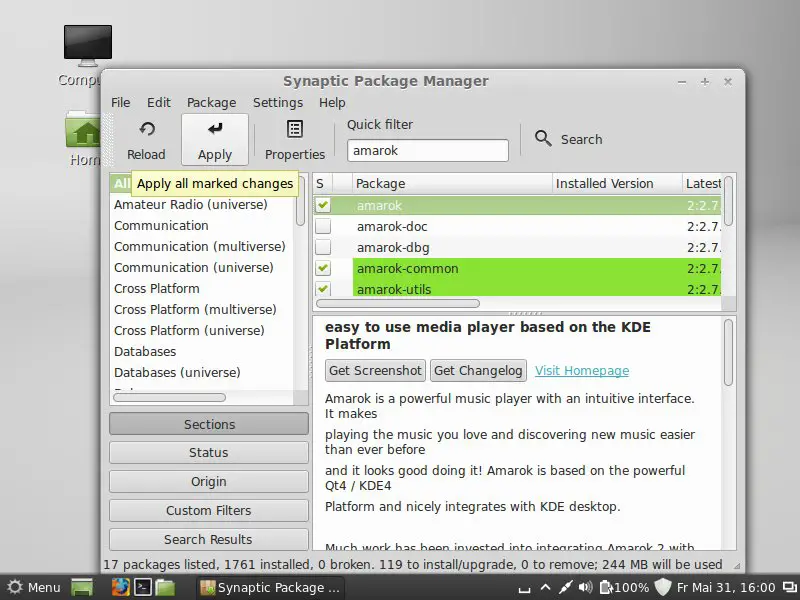Click the network connection tray icon
800x600 pixels.
pyautogui.click(x=565, y=587)
